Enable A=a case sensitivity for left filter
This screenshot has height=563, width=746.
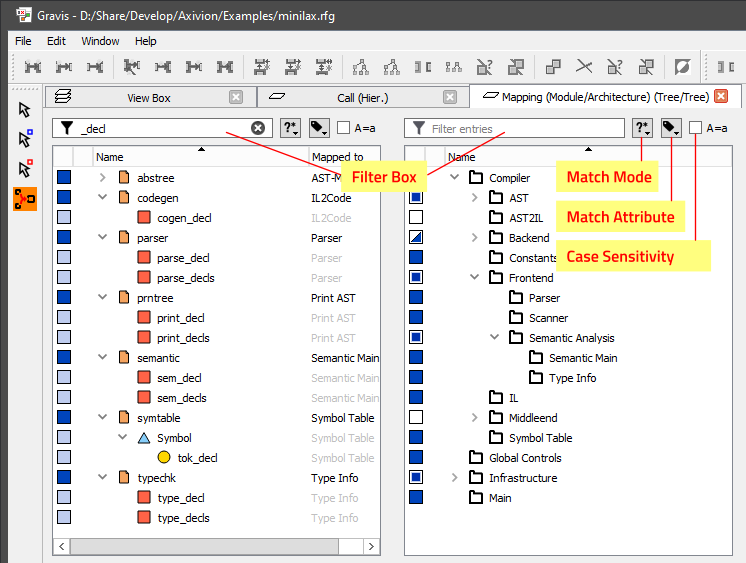pyautogui.click(x=343, y=128)
